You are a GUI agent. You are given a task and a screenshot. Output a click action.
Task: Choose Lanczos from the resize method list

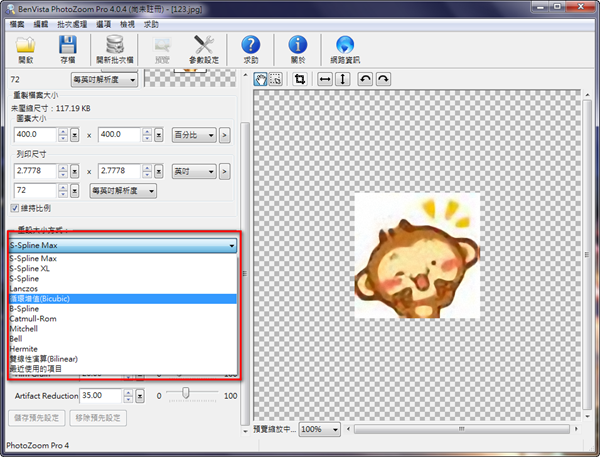point(26,288)
